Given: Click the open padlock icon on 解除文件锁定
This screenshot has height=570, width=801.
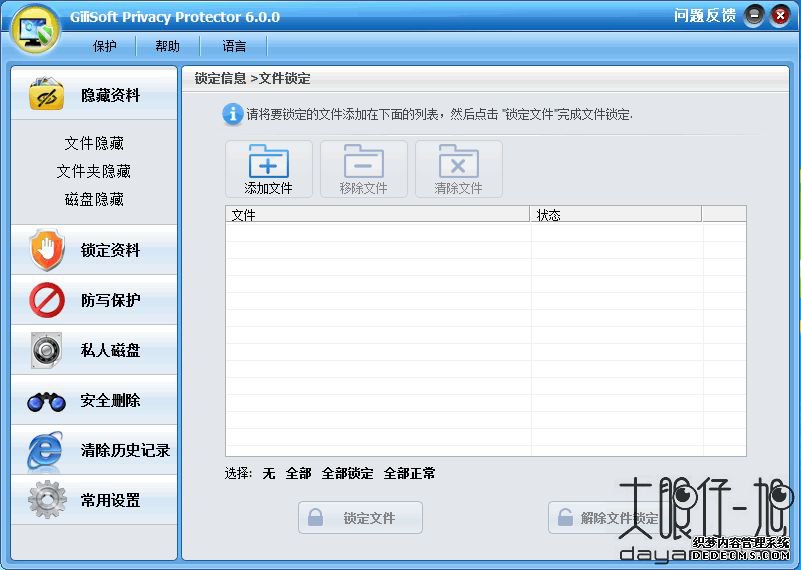Looking at the screenshot, I should pos(565,517).
